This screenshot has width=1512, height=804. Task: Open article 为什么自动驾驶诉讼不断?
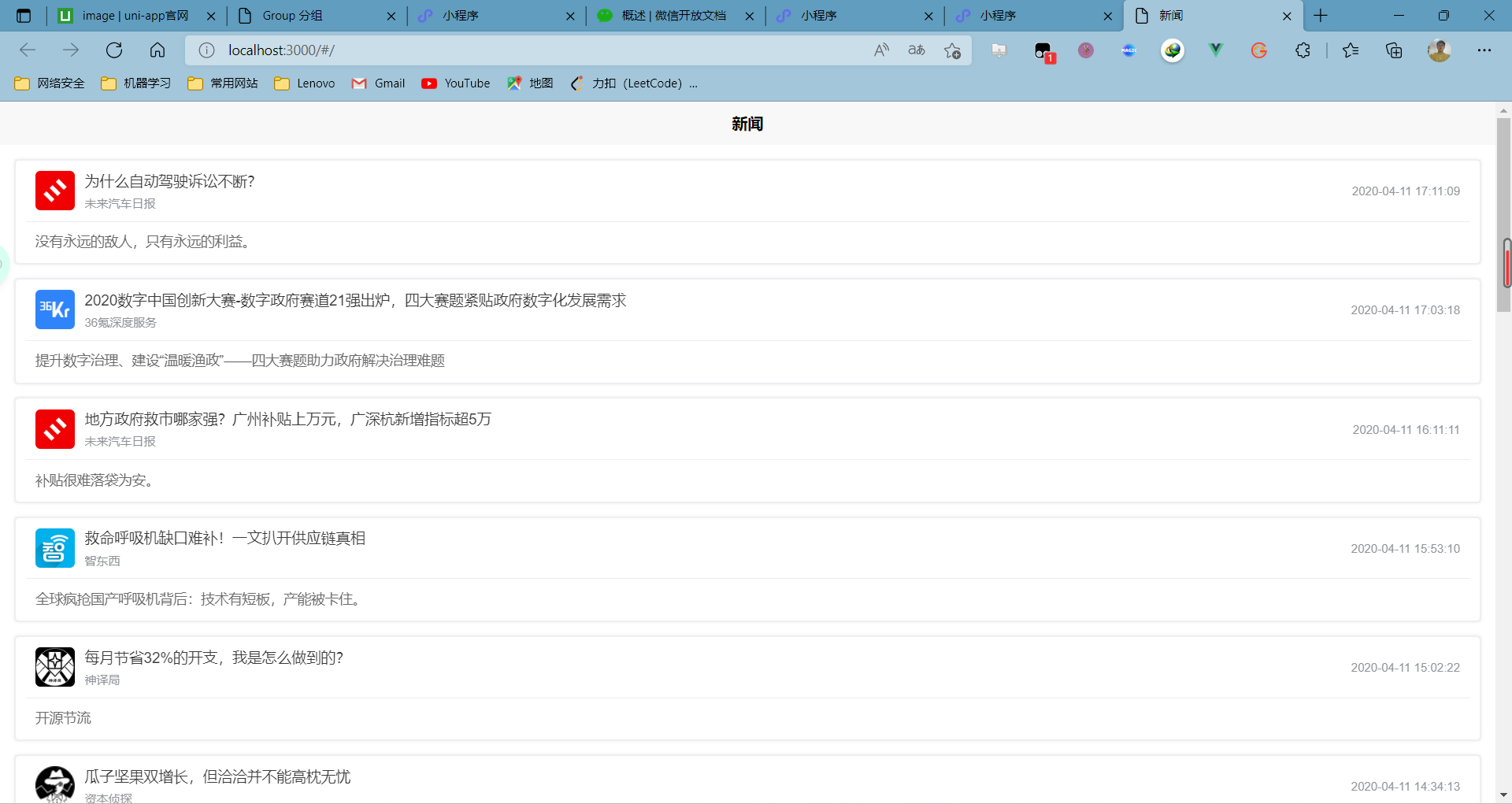click(x=170, y=181)
